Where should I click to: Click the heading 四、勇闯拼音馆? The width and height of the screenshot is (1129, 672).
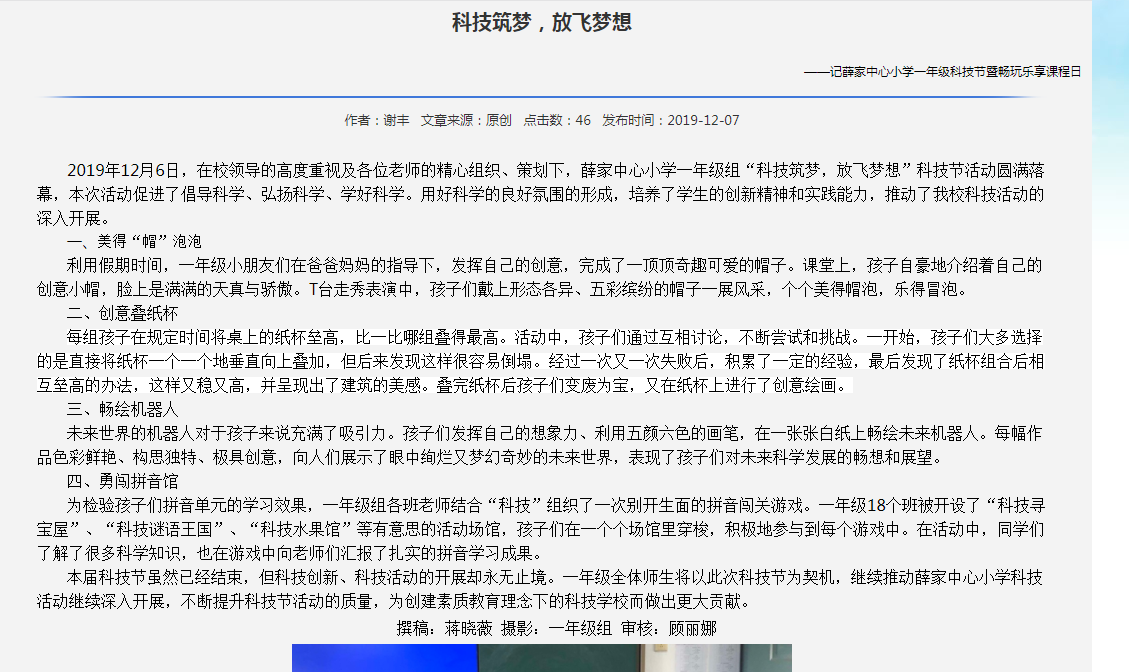(x=122, y=481)
